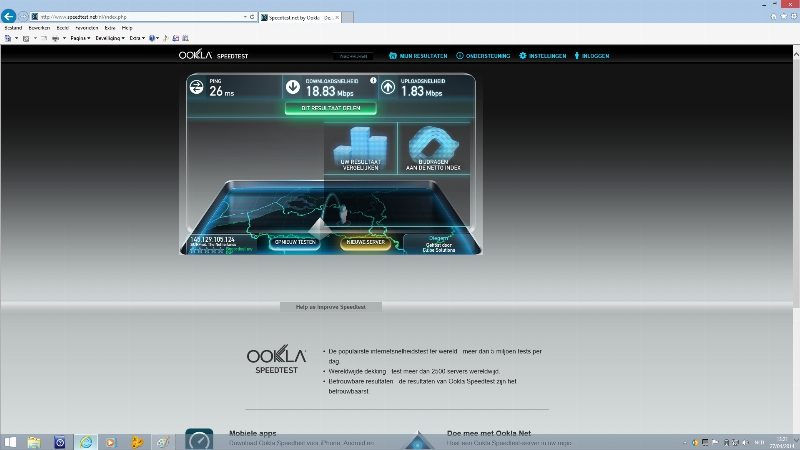
Task: Open the Beveiliging dropdown in command bar
Action: click(110, 38)
